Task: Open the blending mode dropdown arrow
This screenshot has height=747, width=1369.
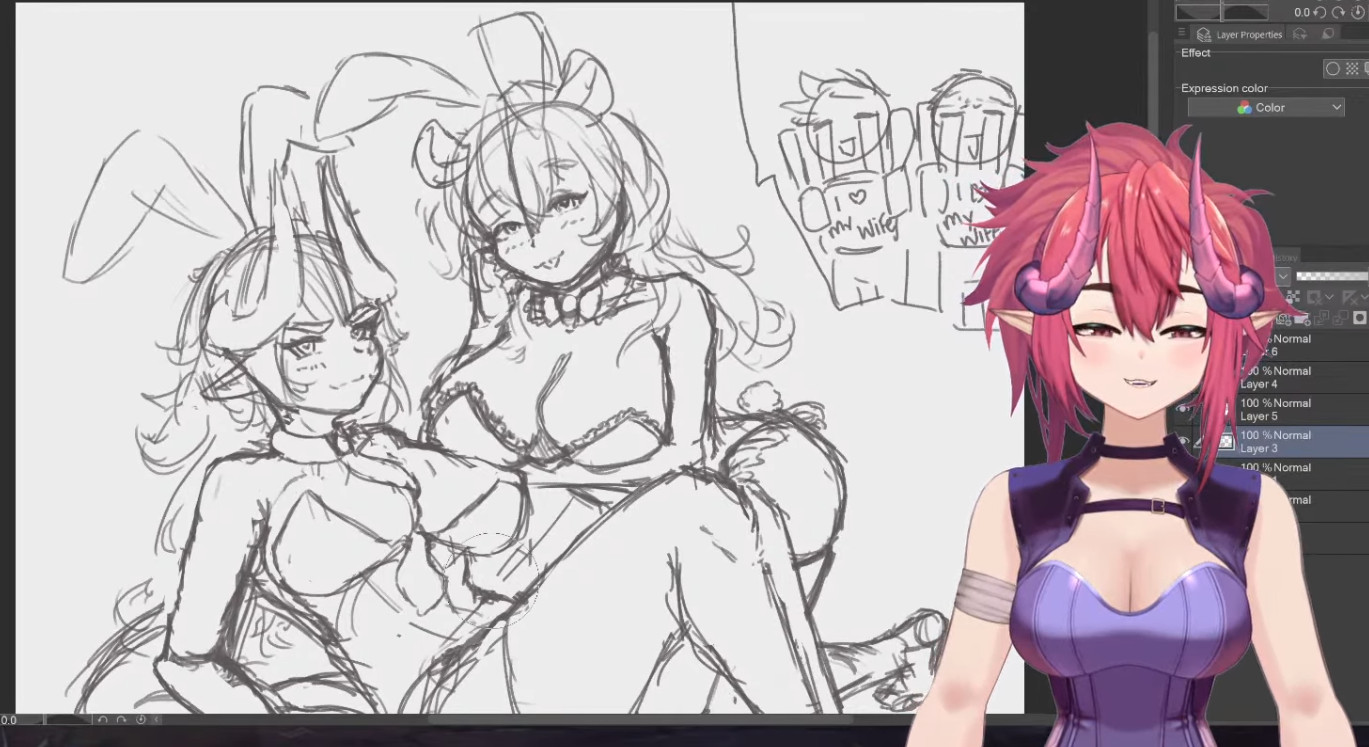Action: click(1285, 277)
